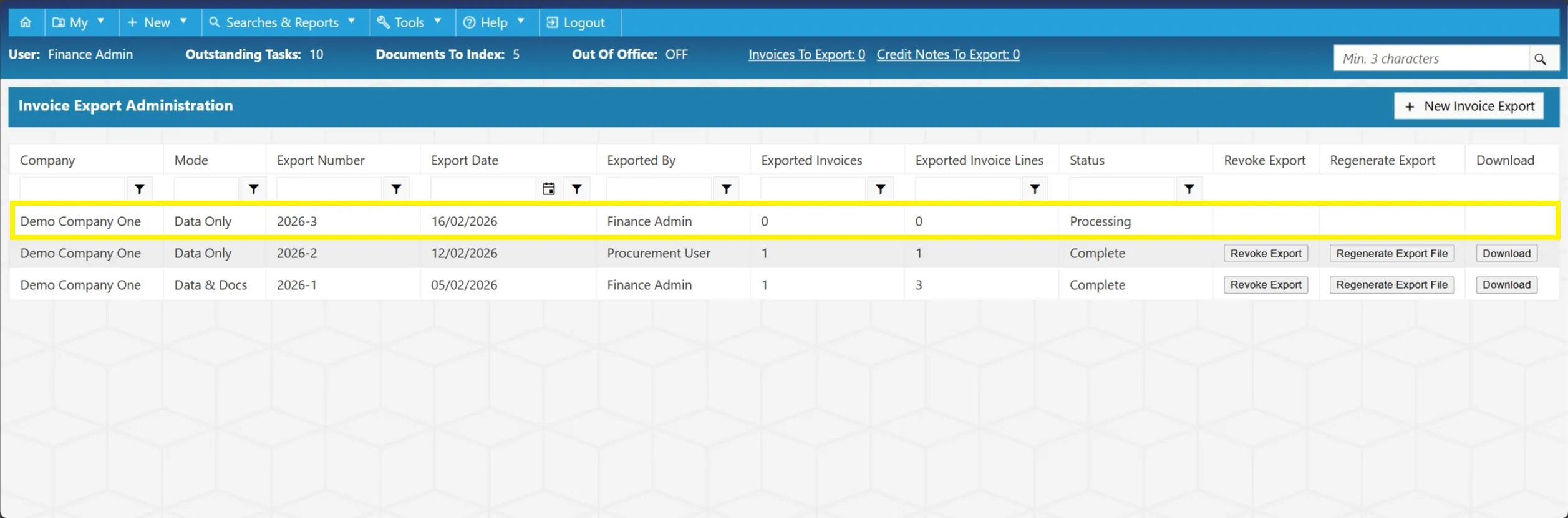
Task: Select the 2026-3 export number cell
Action: pos(297,221)
